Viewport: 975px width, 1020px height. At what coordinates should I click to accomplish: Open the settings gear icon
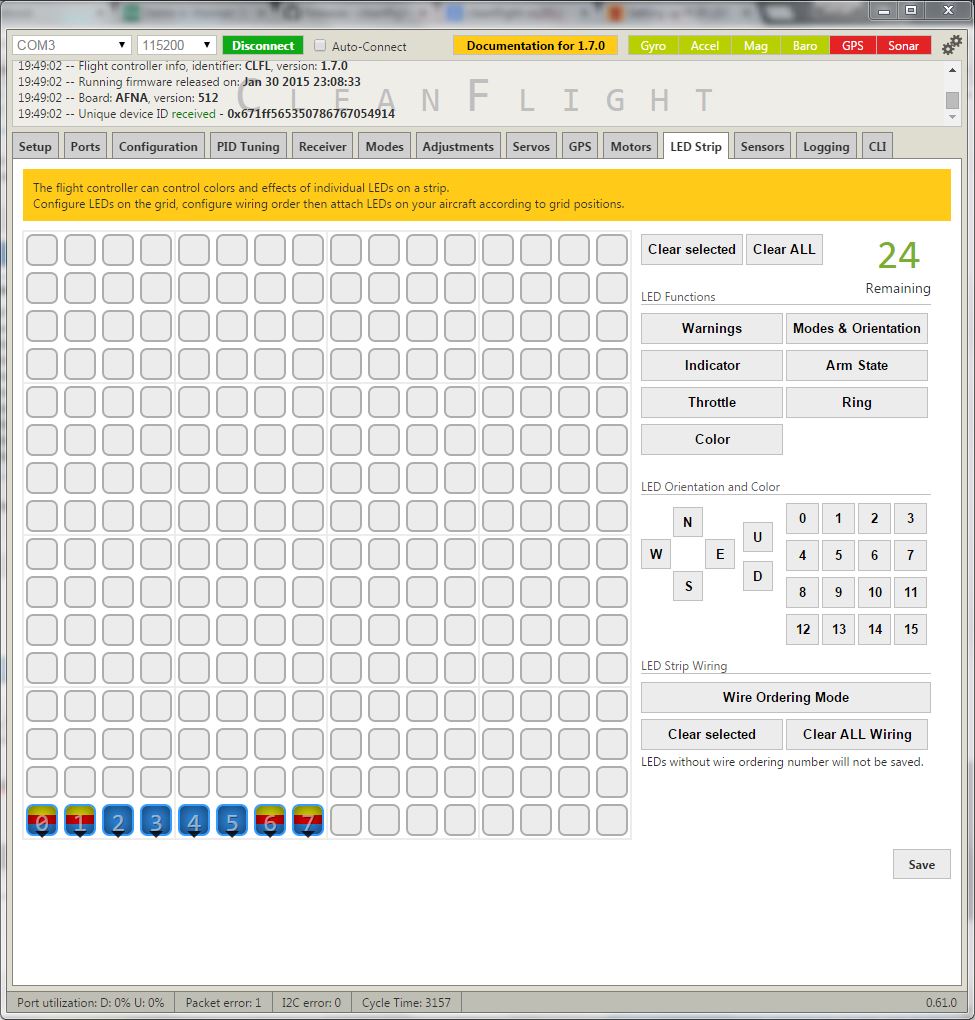(952, 45)
